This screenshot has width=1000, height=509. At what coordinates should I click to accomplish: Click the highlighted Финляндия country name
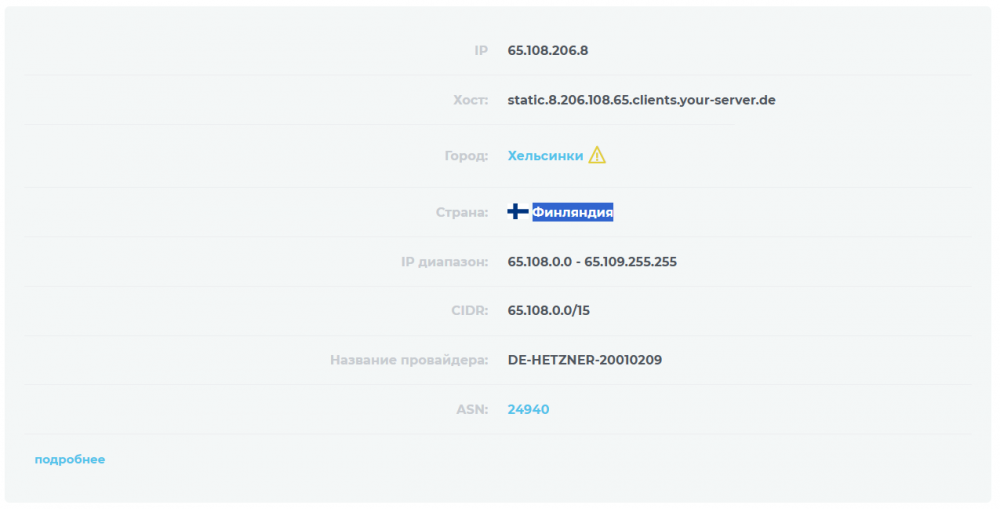[x=572, y=212]
